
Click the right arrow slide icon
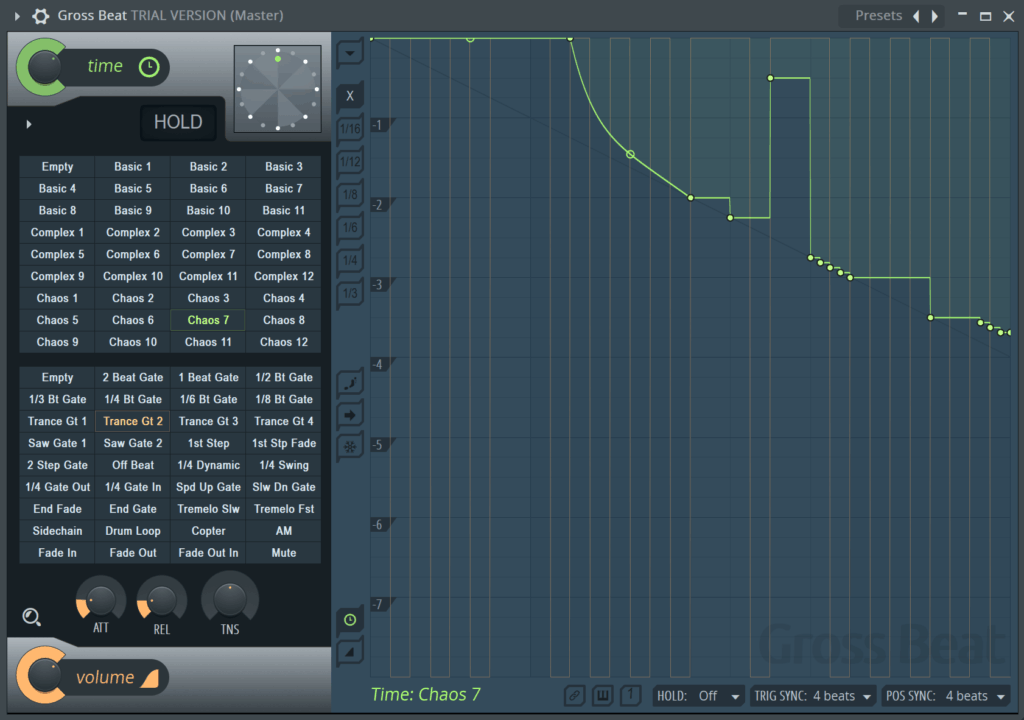point(350,415)
